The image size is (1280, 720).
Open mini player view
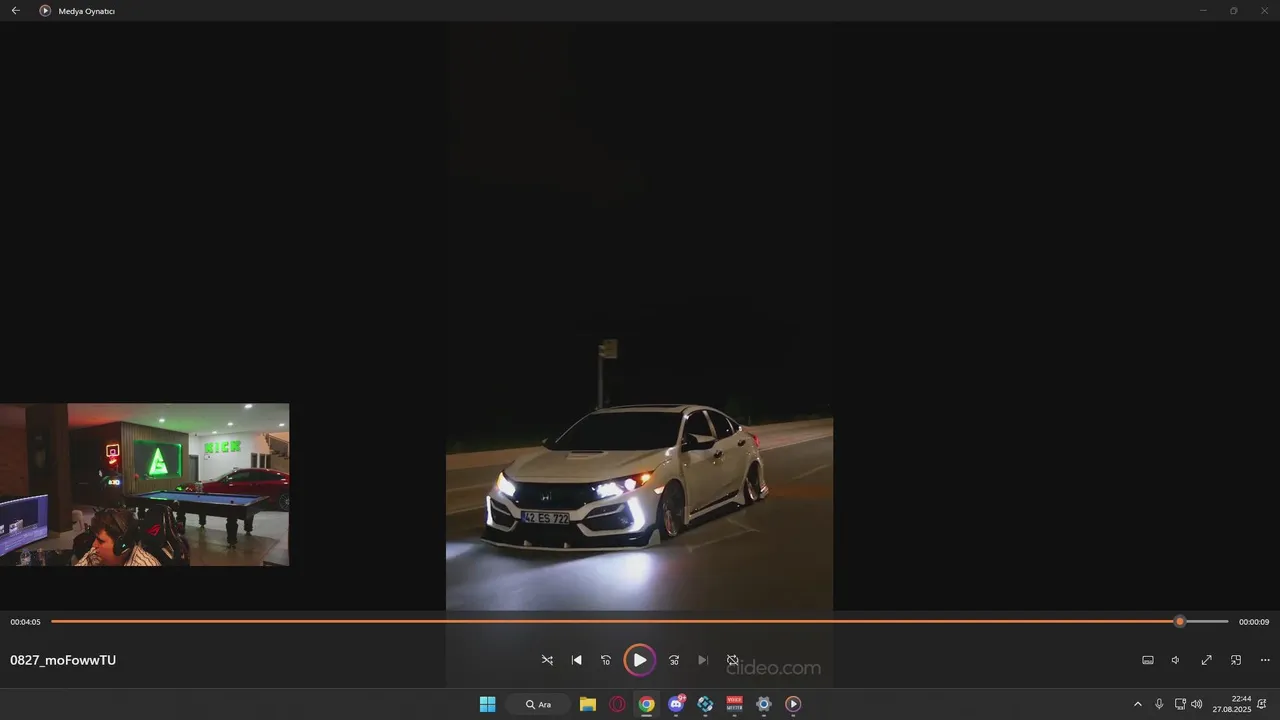(x=1236, y=660)
